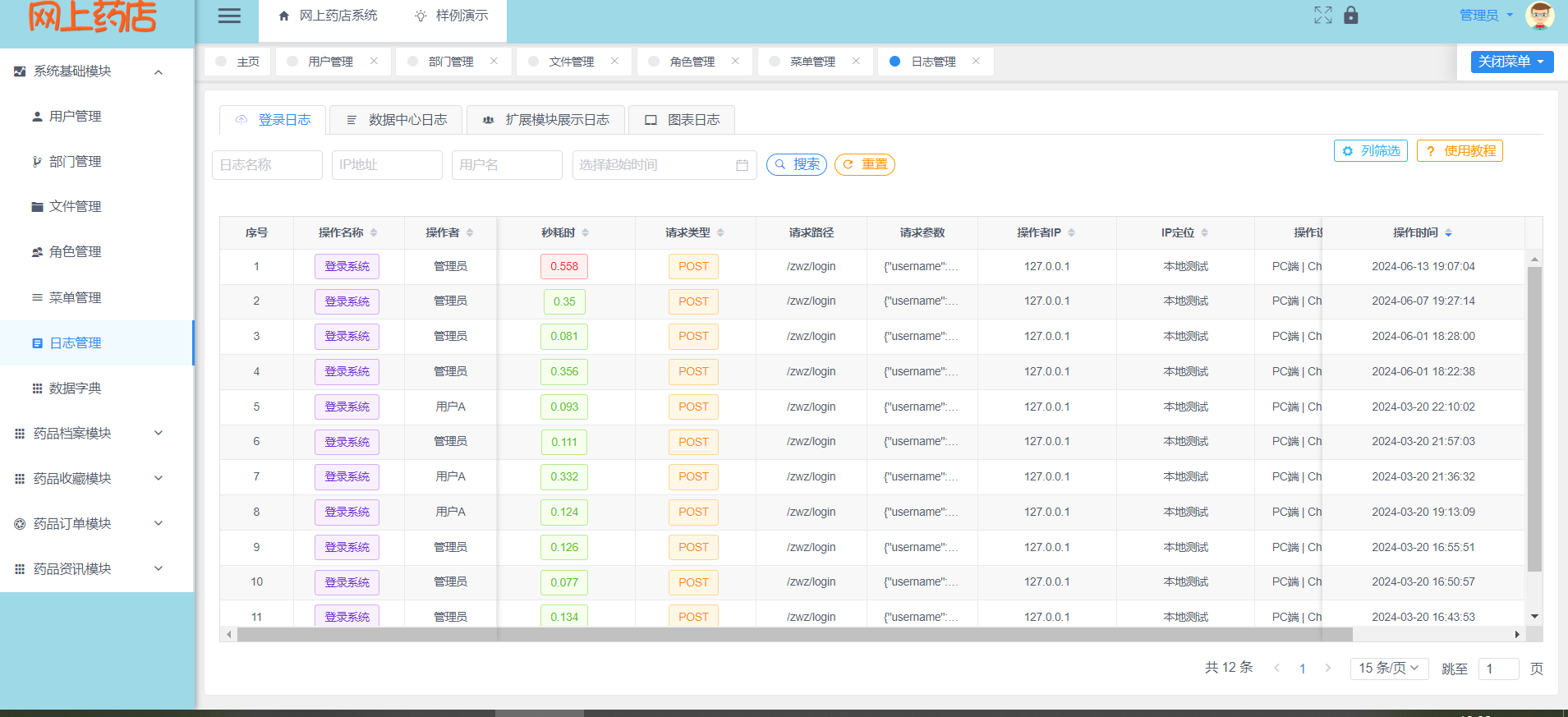The height and width of the screenshot is (717, 1568).
Task: Open the 关闭菜单 dropdown button
Action: (1511, 62)
